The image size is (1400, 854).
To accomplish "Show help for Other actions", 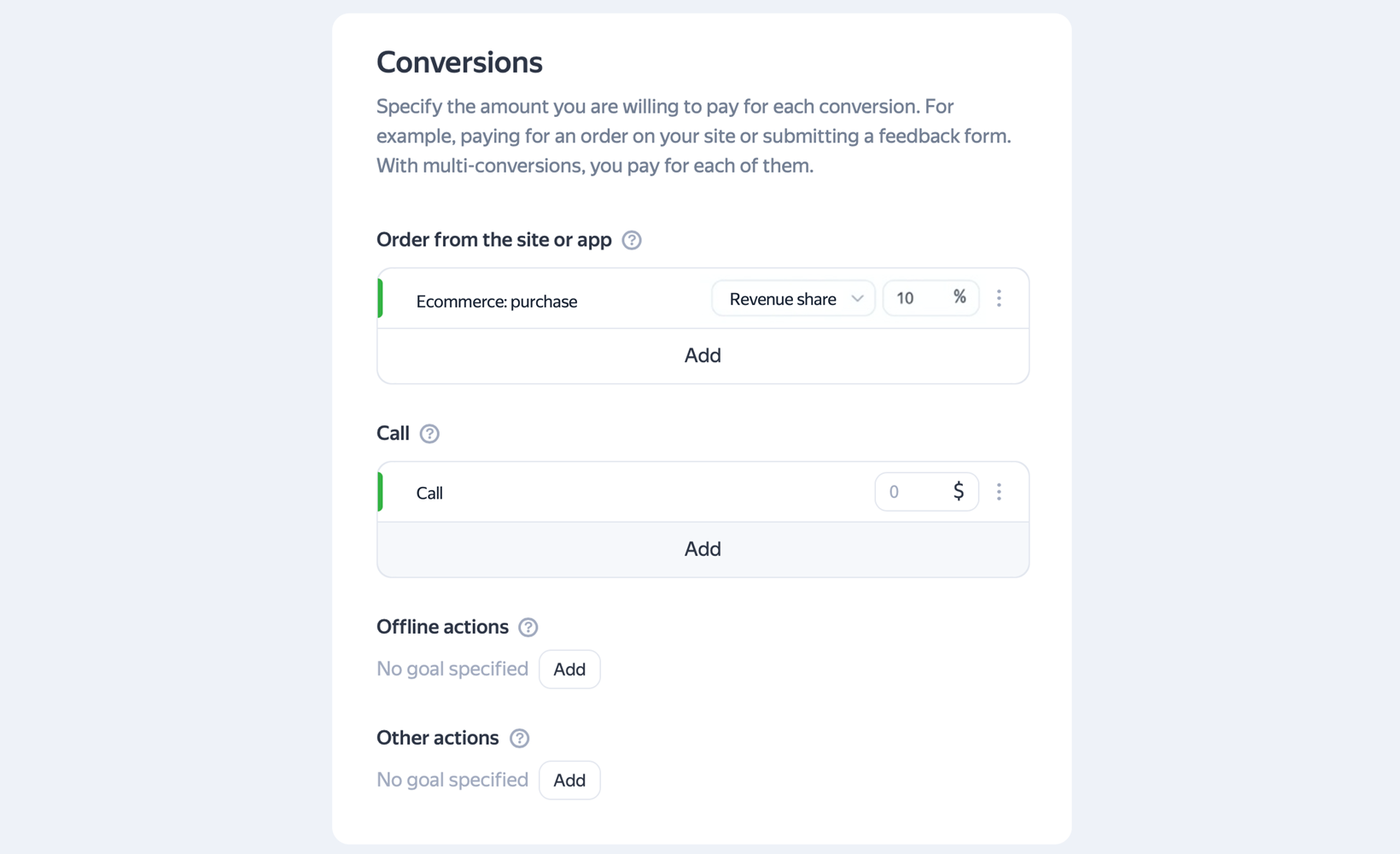I will tap(519, 739).
